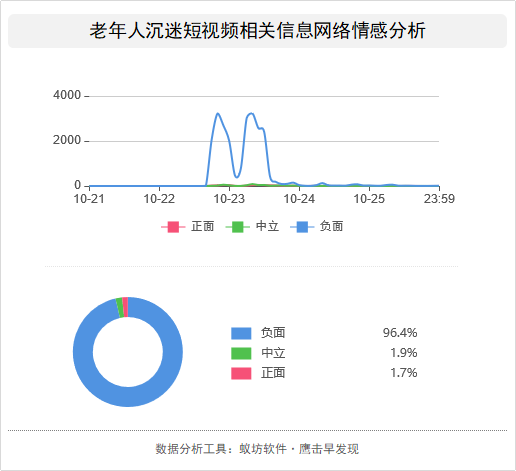Click the 1.7% percentage value
The image size is (516, 471).
tap(404, 373)
